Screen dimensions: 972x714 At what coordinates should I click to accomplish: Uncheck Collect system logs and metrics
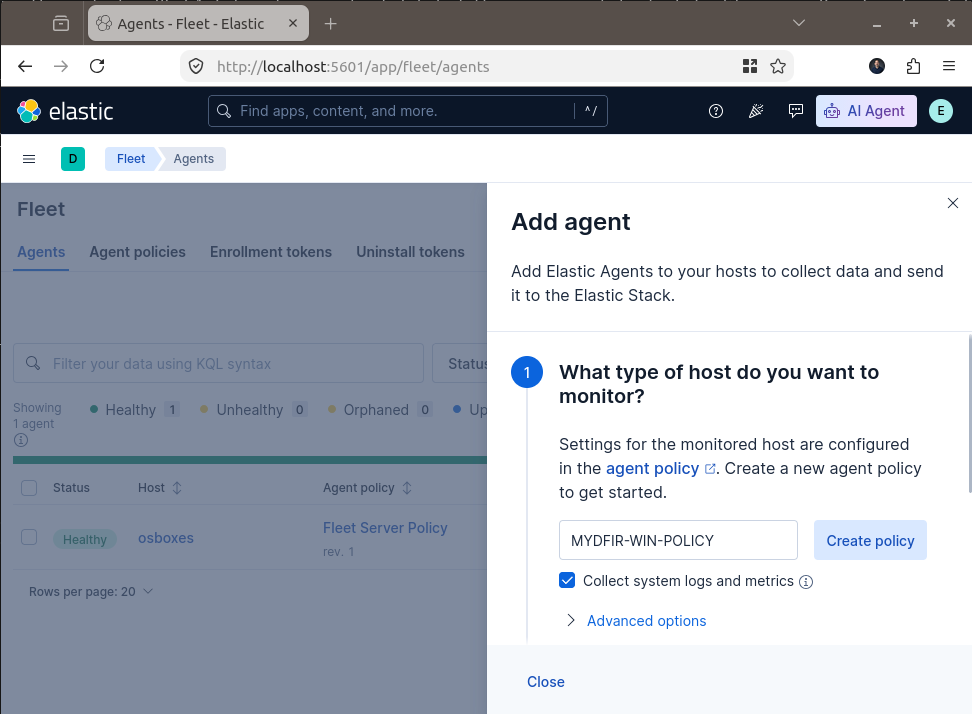567,580
